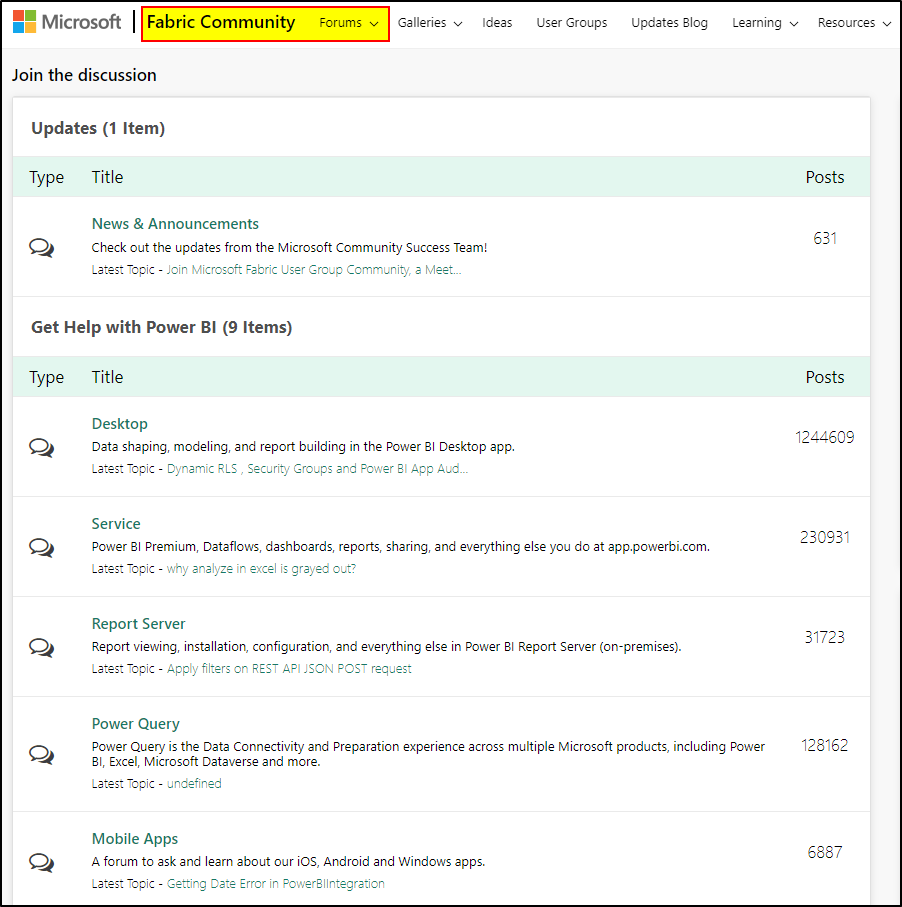Click forum icon in the Mobile Apps row

pos(42,862)
